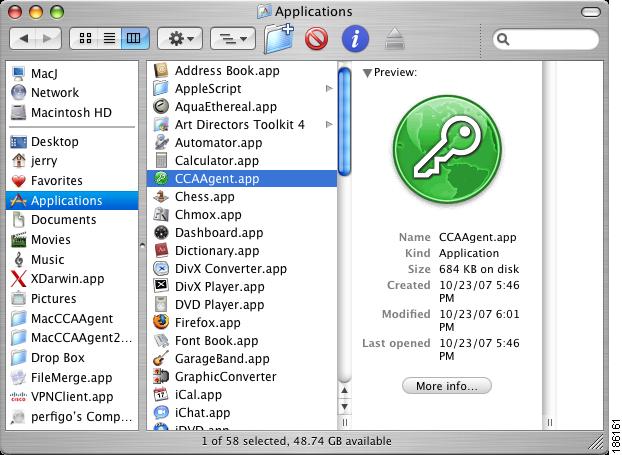The width and height of the screenshot is (622, 455).
Task: Select Chess.app
Action: pos(242,197)
